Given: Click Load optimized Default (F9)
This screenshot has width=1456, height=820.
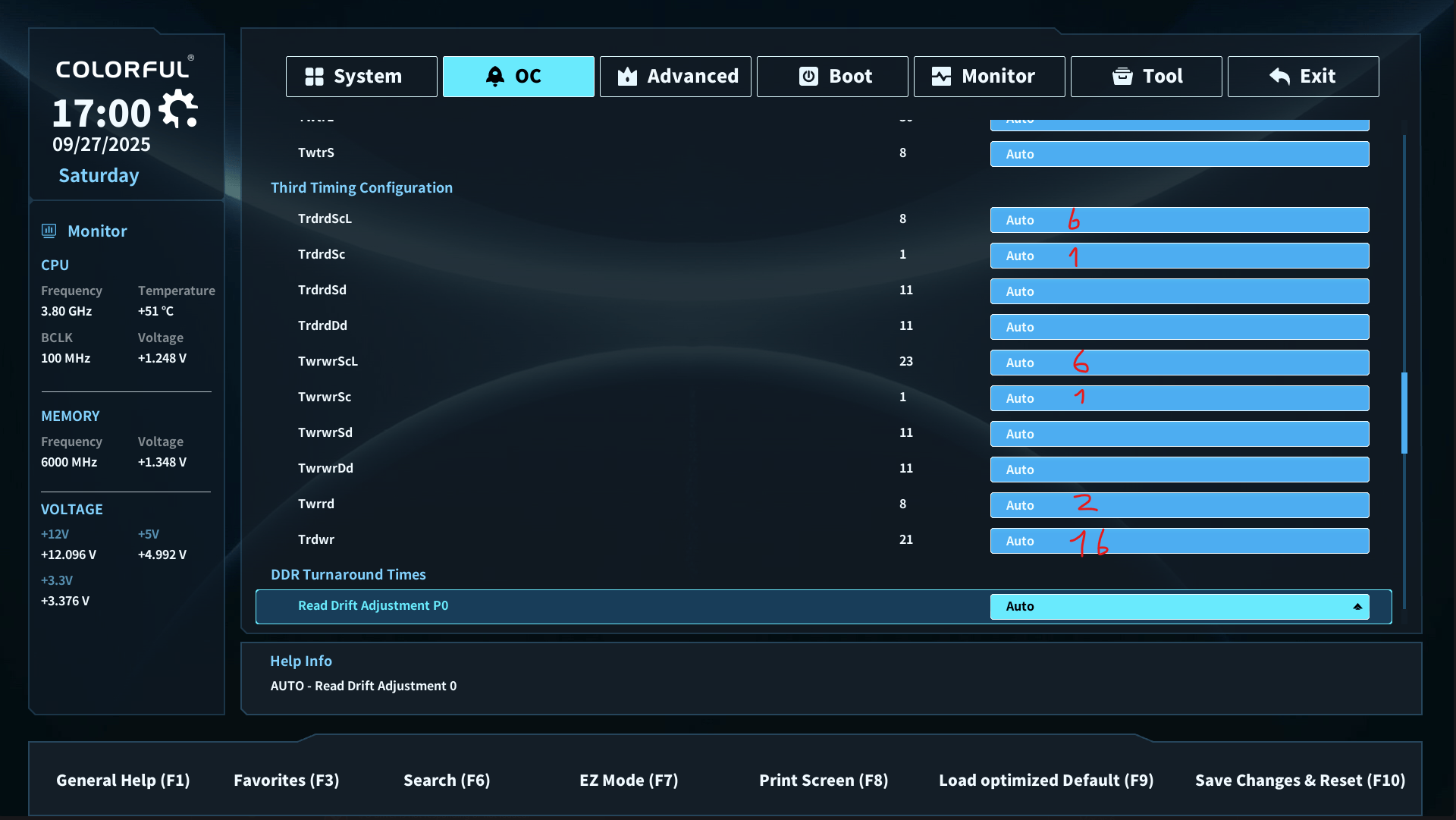Looking at the screenshot, I should [x=1046, y=781].
